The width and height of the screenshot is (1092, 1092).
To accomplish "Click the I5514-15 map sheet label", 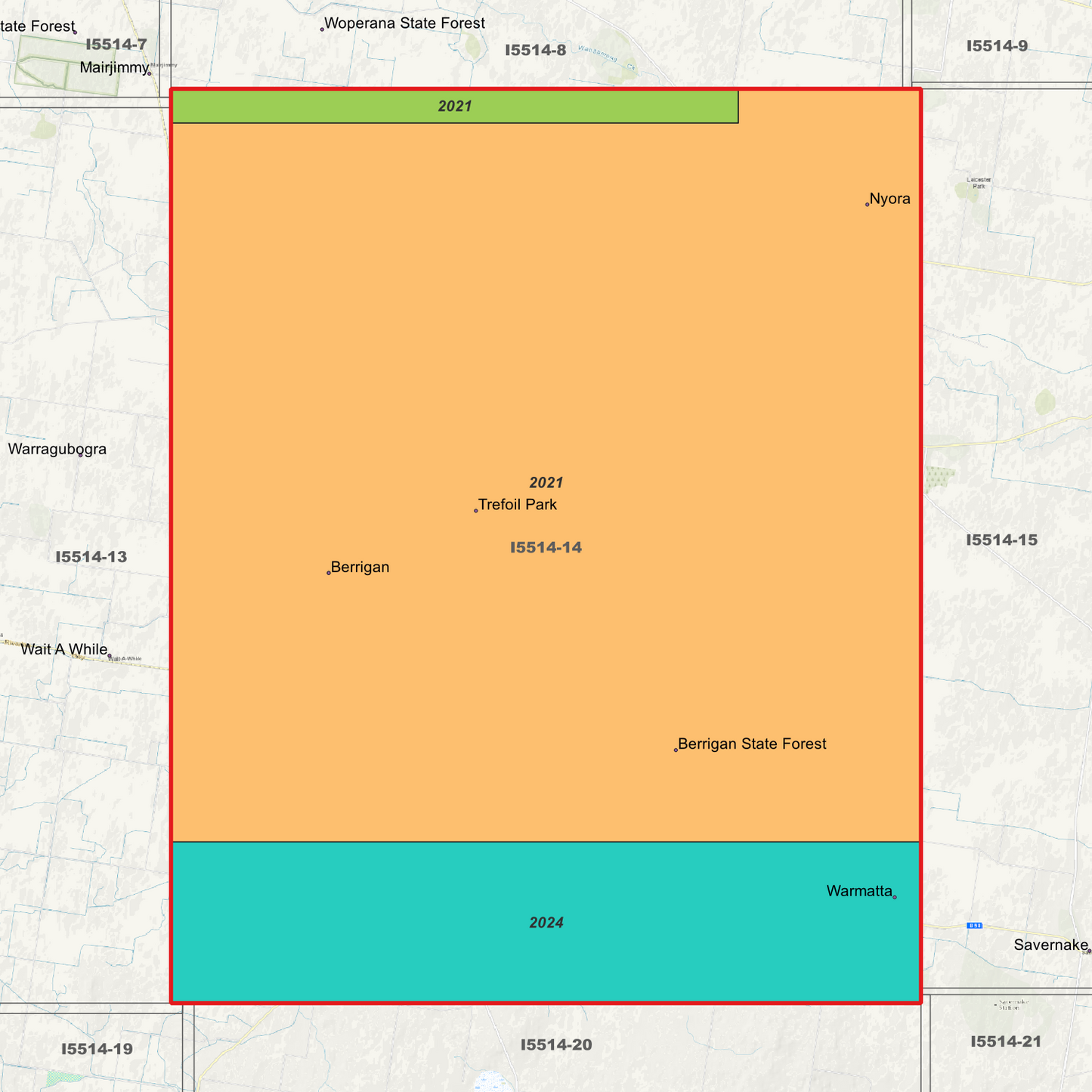I will click(x=1001, y=540).
